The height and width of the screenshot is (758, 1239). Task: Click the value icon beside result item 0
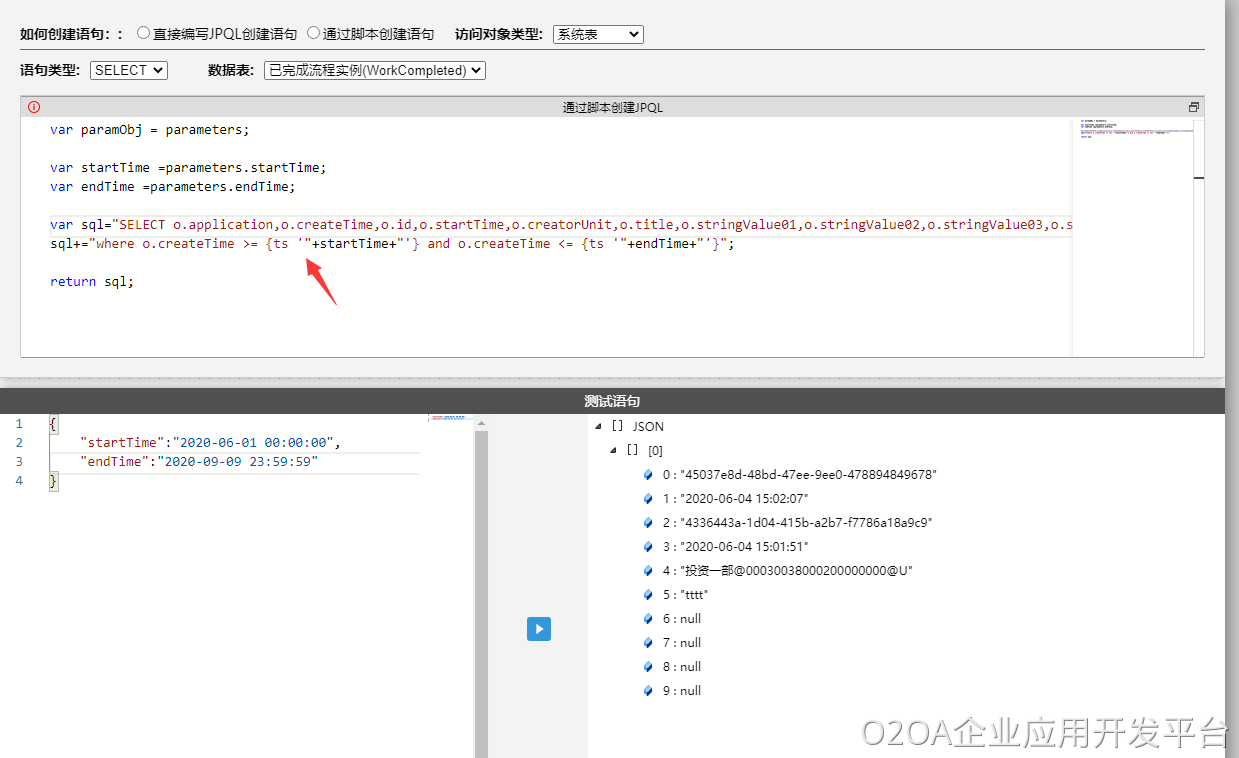tap(649, 475)
